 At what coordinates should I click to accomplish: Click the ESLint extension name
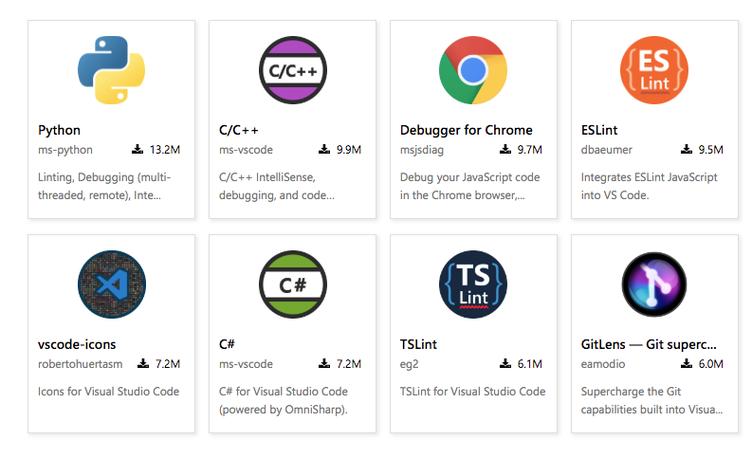(x=599, y=130)
